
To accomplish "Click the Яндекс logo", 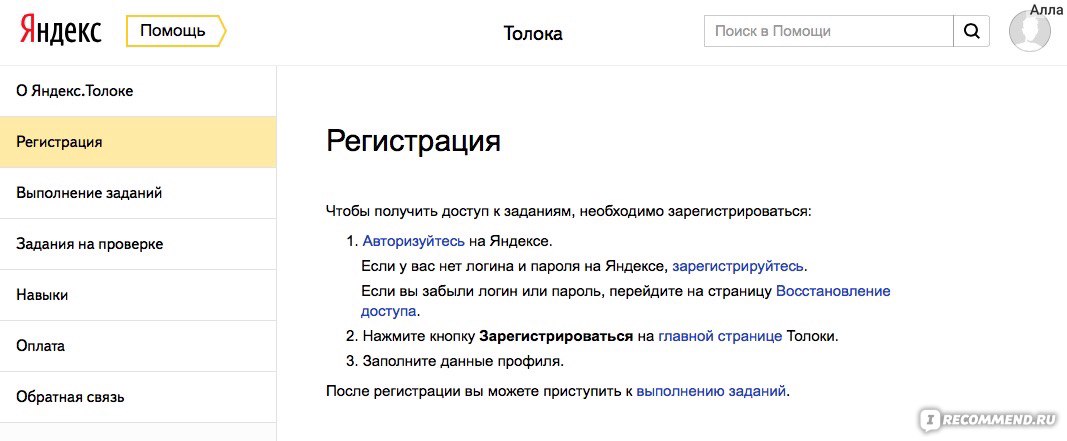I will (x=60, y=31).
